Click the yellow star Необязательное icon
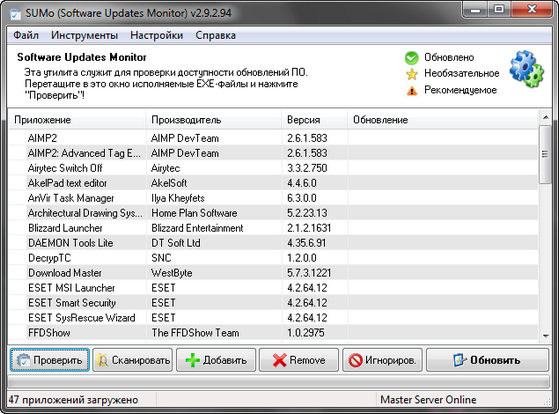 click(x=412, y=74)
